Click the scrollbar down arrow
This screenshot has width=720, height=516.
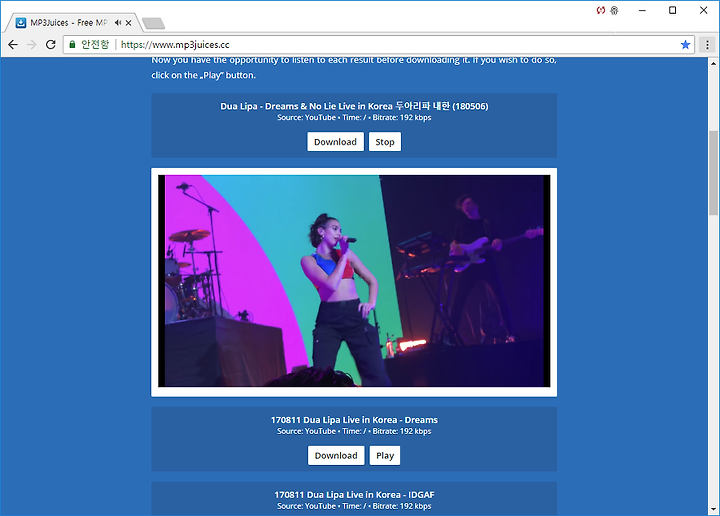(713, 509)
